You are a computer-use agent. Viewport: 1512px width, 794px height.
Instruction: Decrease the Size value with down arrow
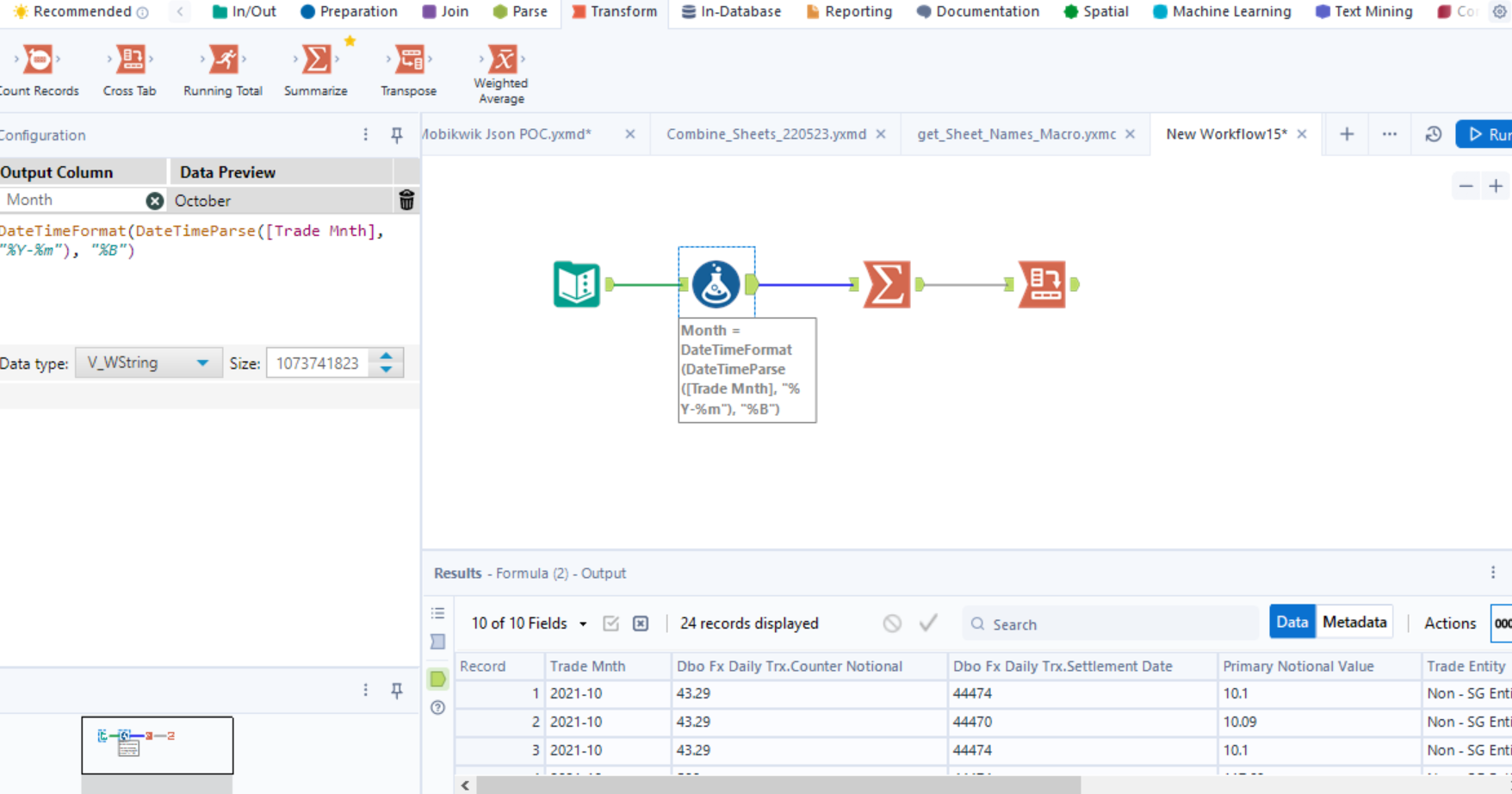point(387,369)
